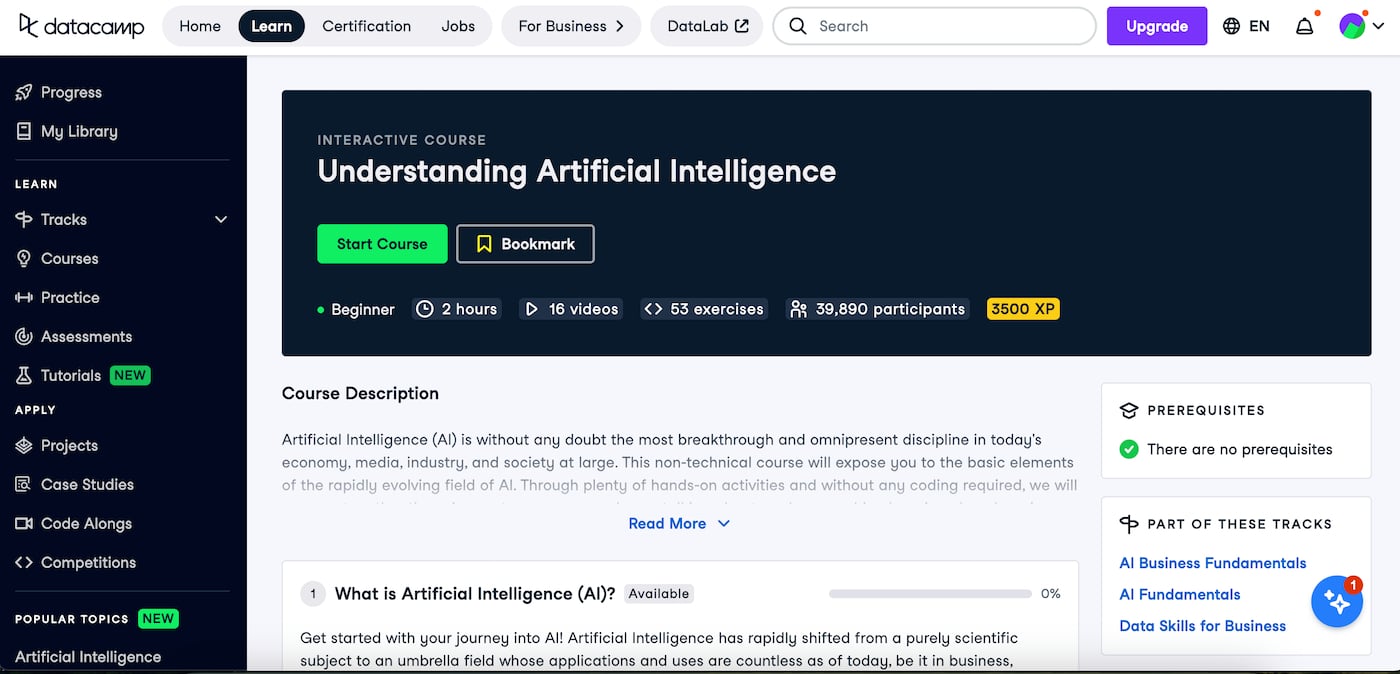This screenshot has width=1400, height=674.
Task: Open notifications via the bell icon
Action: tap(1305, 26)
